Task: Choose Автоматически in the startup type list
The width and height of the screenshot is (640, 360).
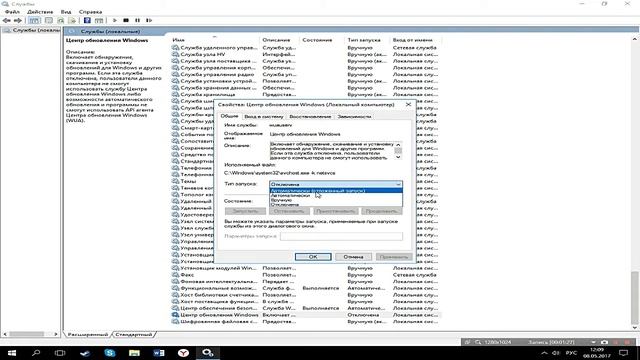Action: pos(336,196)
